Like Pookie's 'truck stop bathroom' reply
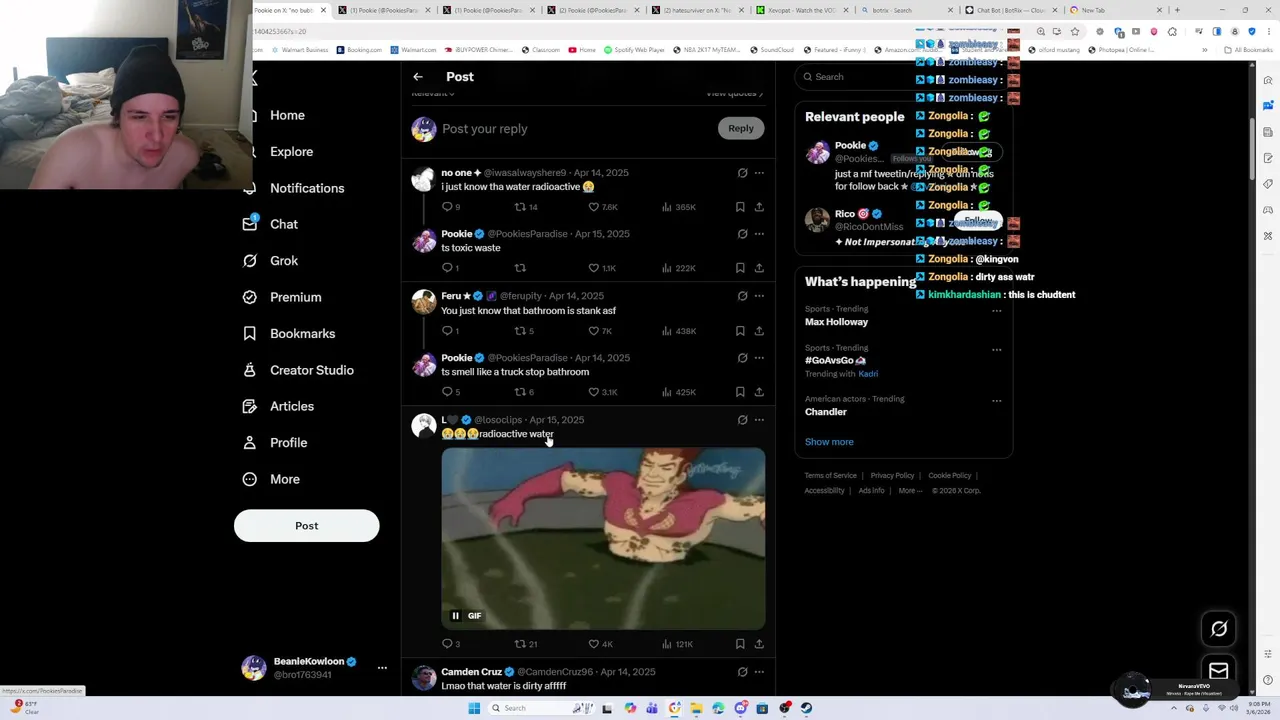1280x720 pixels. pyautogui.click(x=603, y=392)
